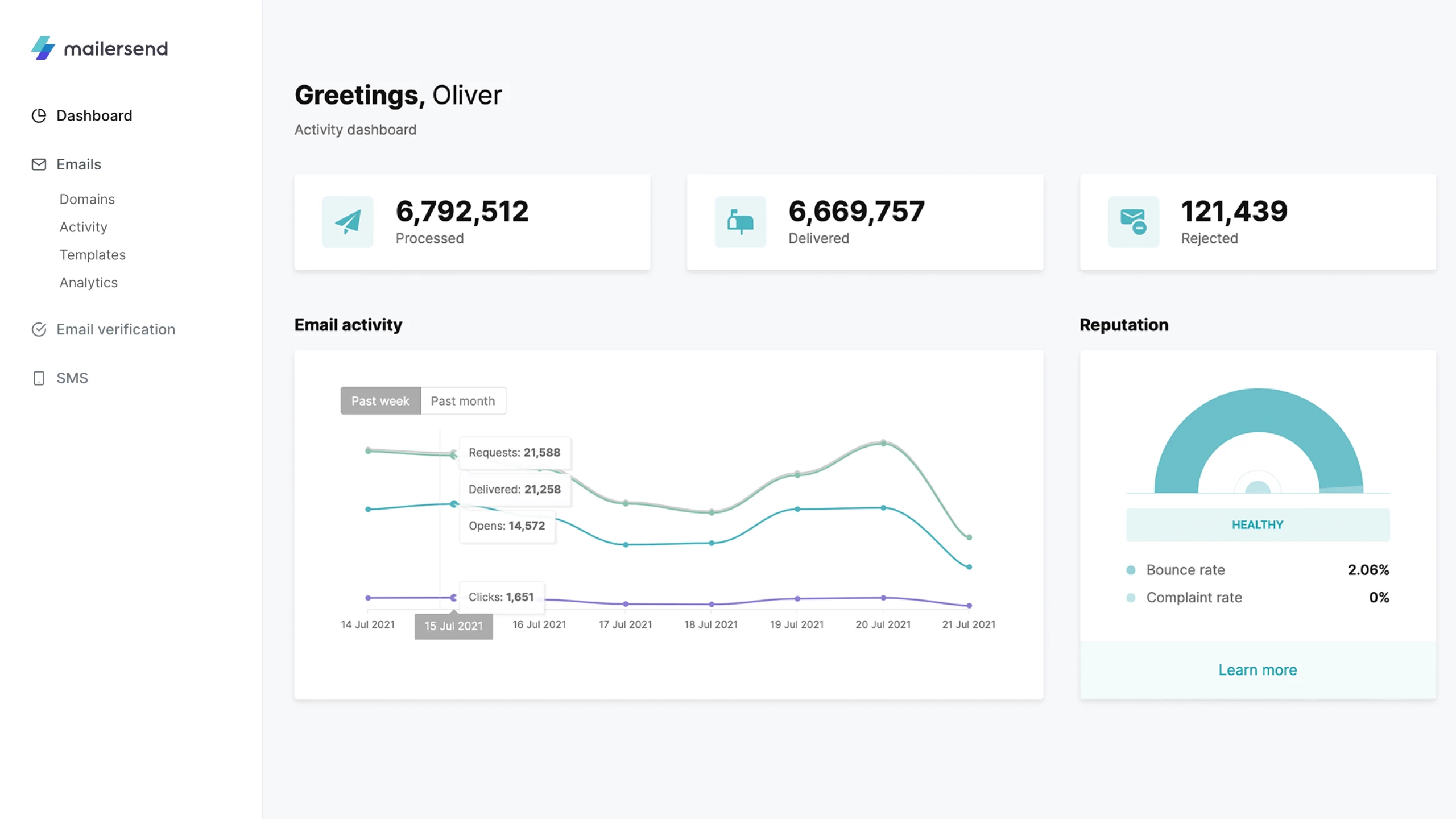Go to Templates in the sidebar
Viewport: 1456px width, 819px height.
[x=92, y=255]
